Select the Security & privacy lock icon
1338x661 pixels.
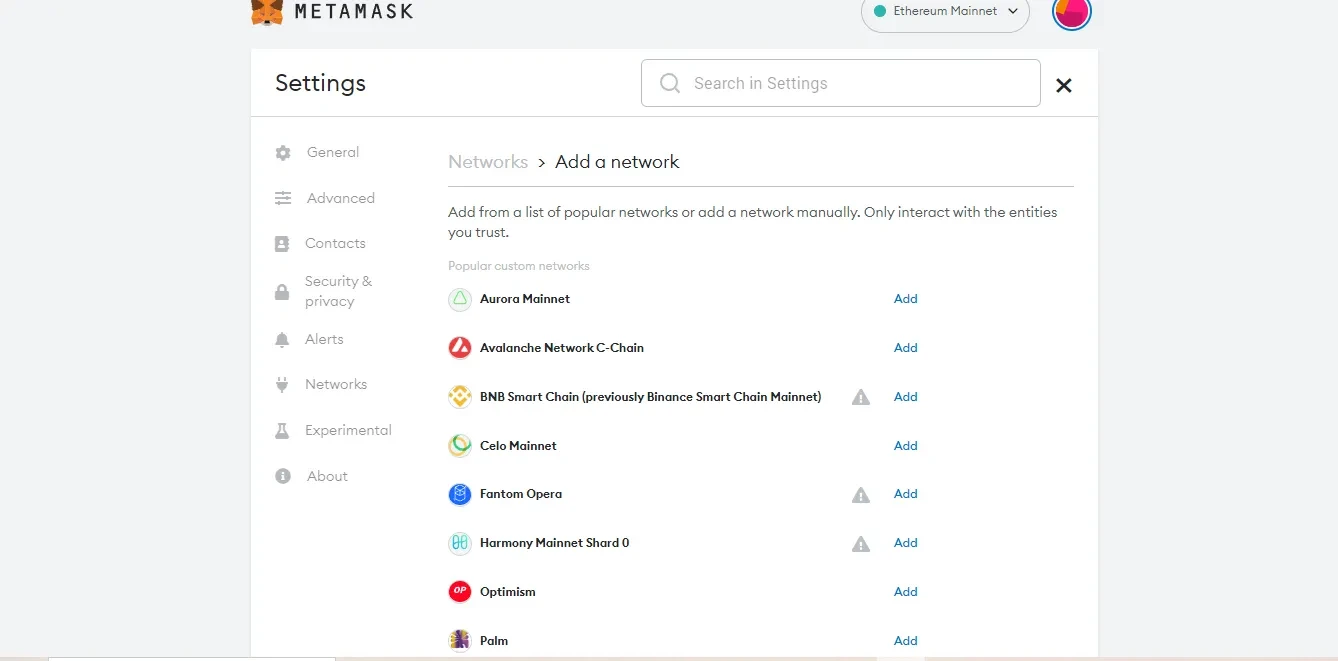coord(283,291)
